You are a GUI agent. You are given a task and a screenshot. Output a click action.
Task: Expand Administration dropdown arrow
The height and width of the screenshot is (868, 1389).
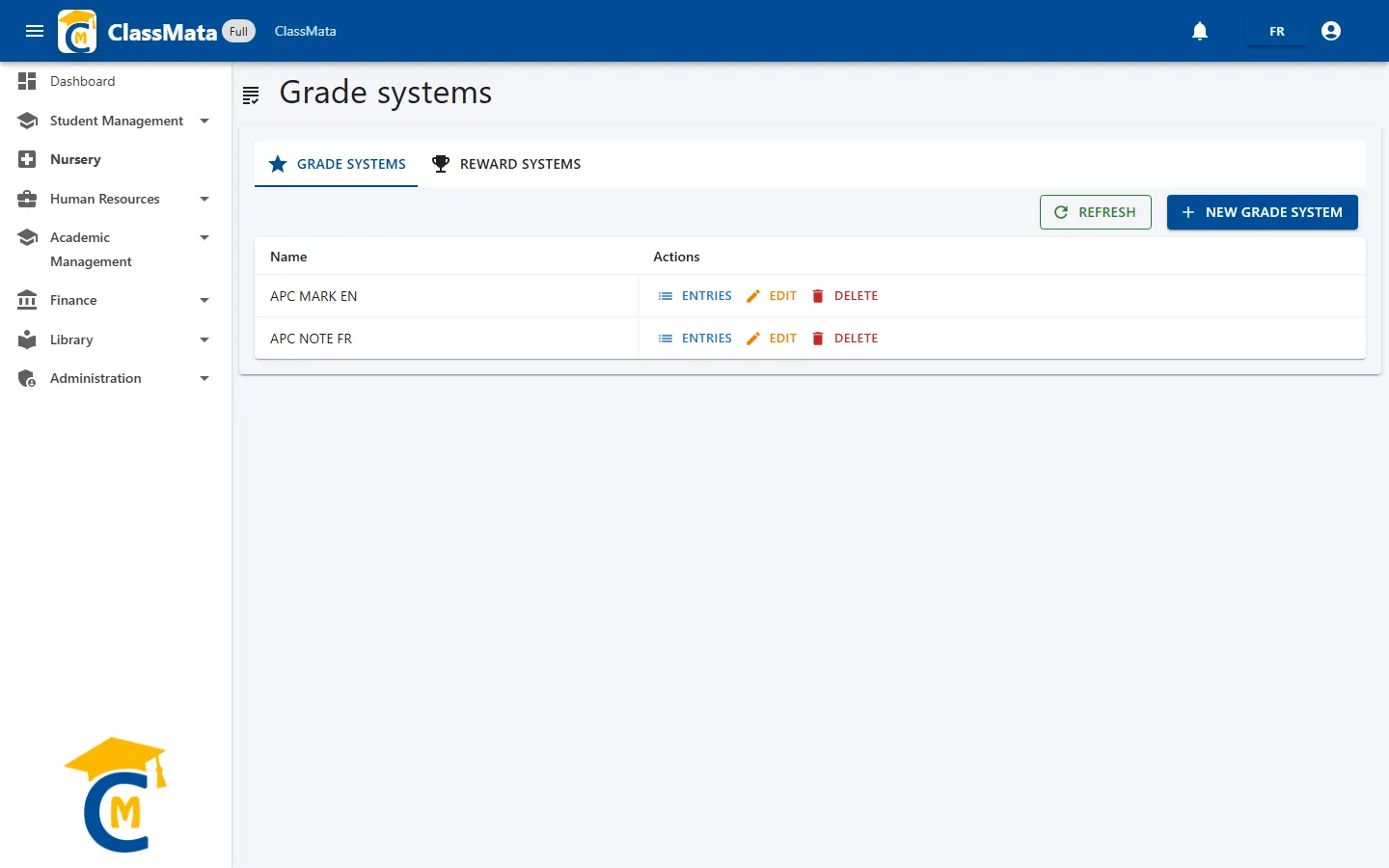pyautogui.click(x=204, y=378)
